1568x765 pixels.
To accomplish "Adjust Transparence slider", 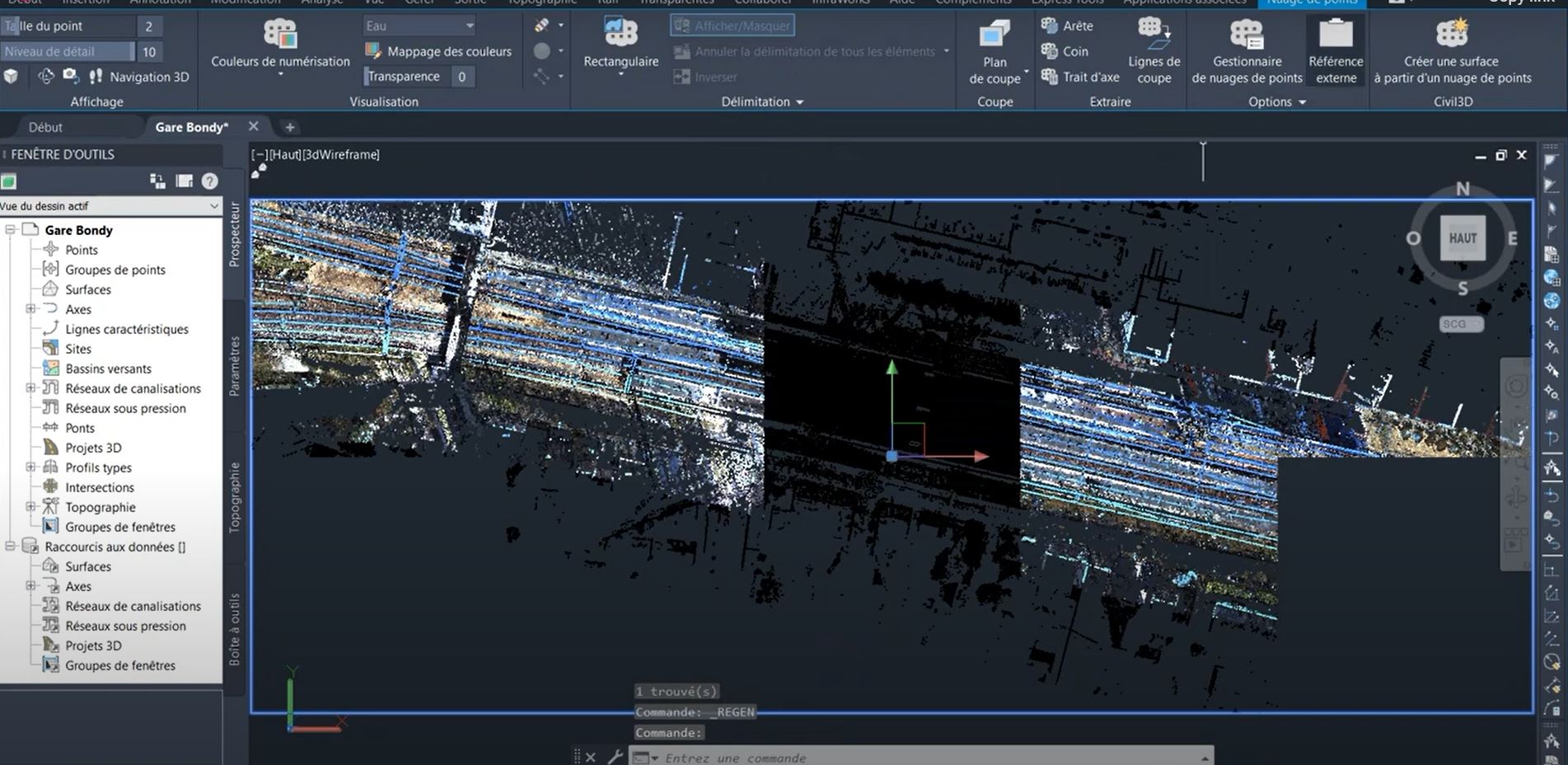I will coord(406,77).
